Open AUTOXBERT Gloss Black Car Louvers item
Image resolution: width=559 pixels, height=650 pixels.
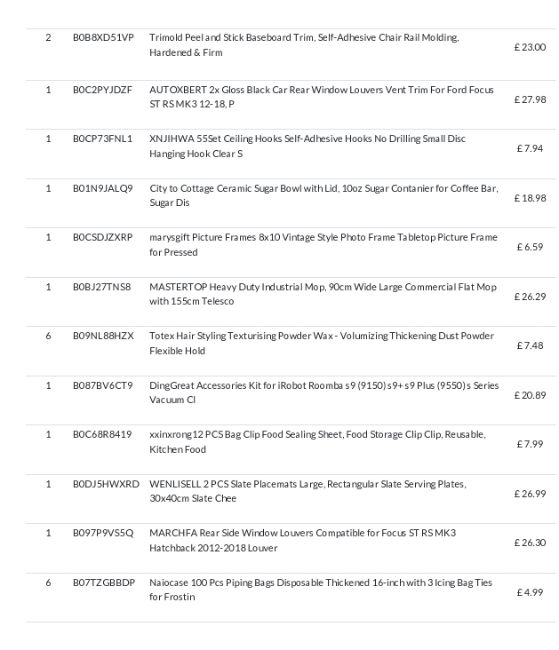tap(321, 97)
